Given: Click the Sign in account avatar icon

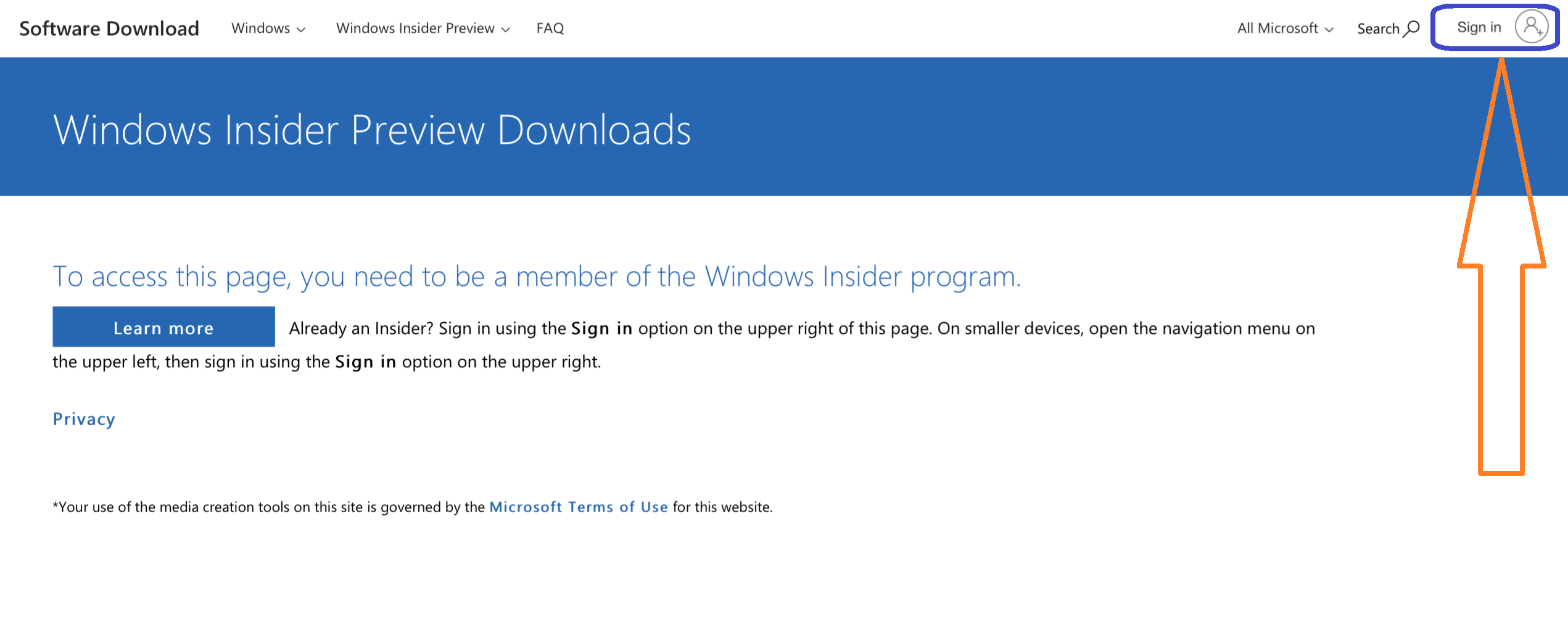Looking at the screenshot, I should coord(1531,27).
